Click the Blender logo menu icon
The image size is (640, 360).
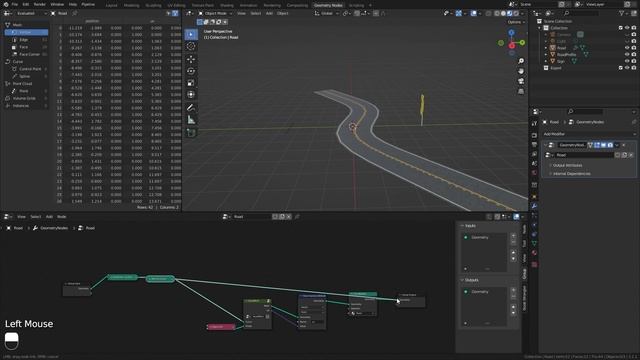pyautogui.click(x=5, y=4)
